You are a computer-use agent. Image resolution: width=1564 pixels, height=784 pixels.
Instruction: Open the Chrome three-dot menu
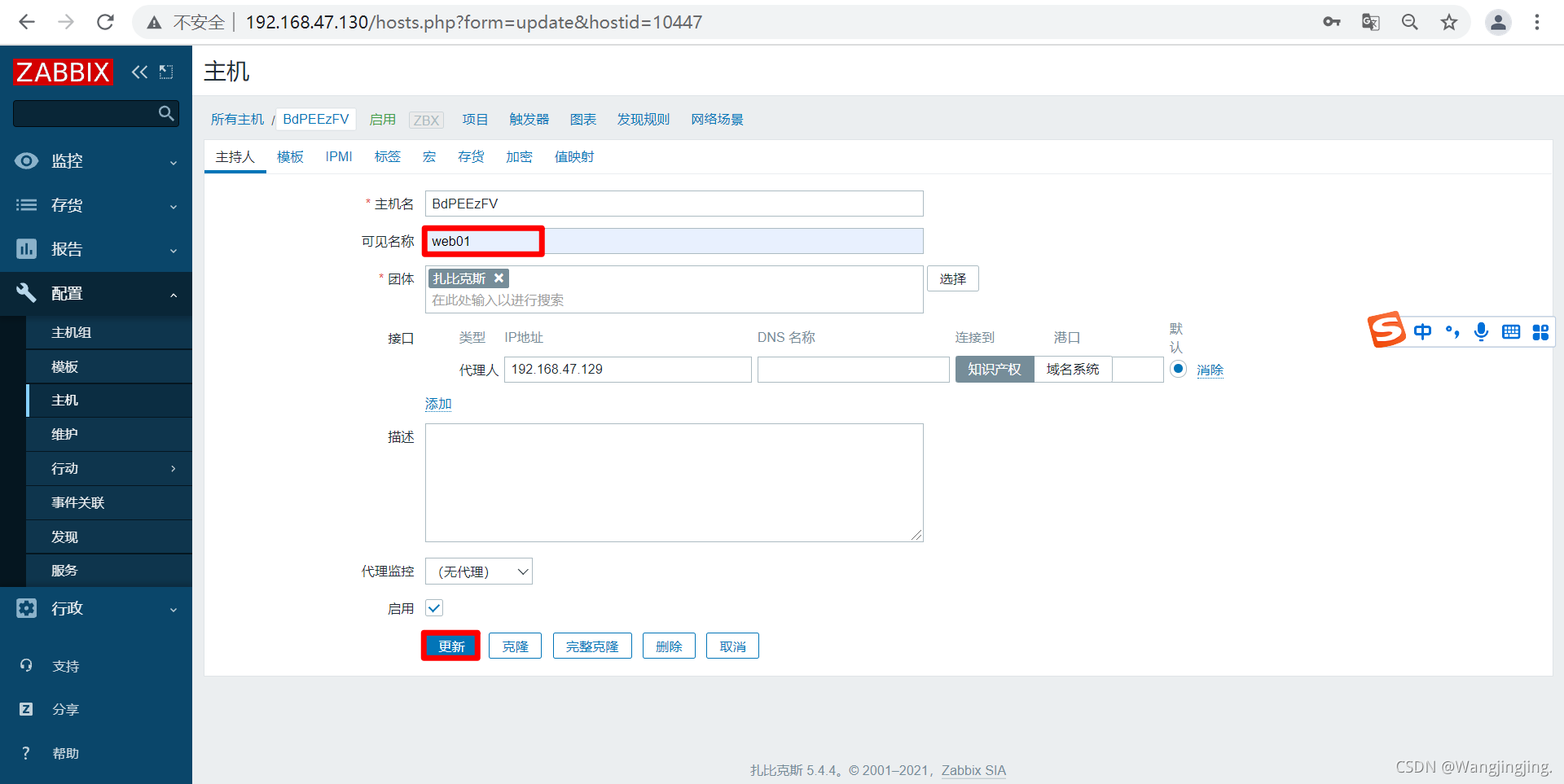click(1537, 22)
